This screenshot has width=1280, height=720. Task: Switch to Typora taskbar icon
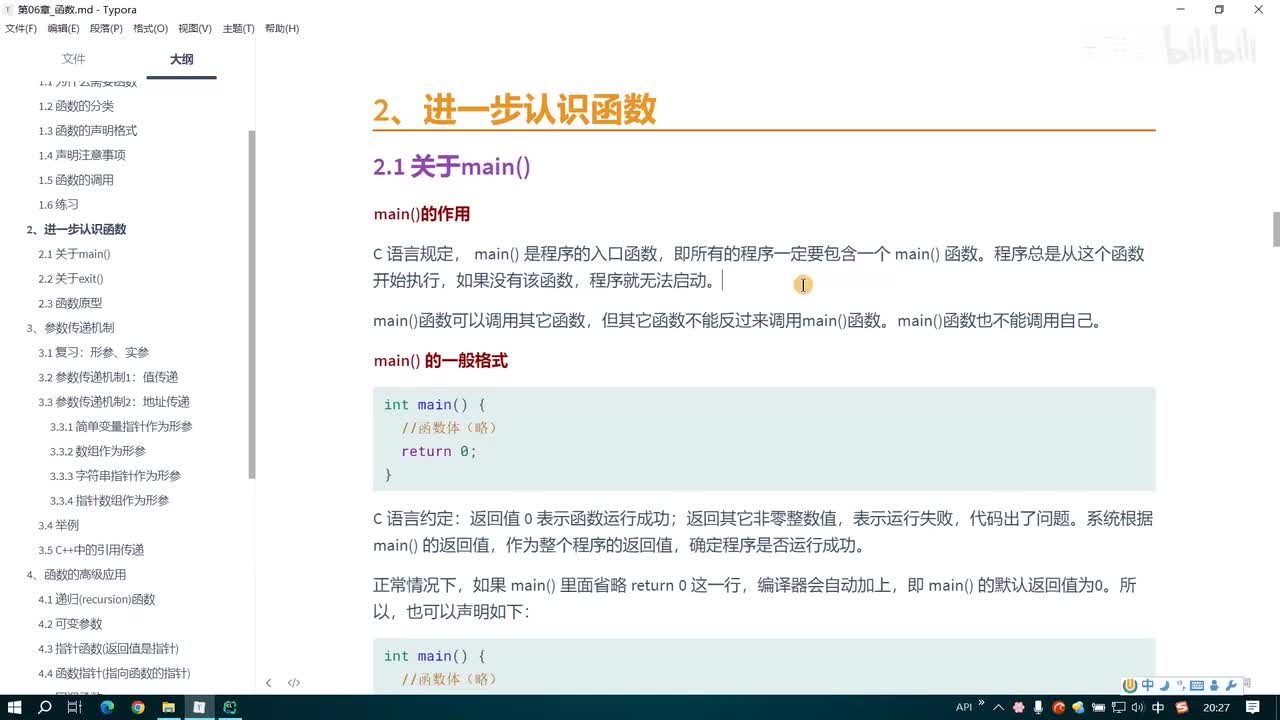[199, 707]
